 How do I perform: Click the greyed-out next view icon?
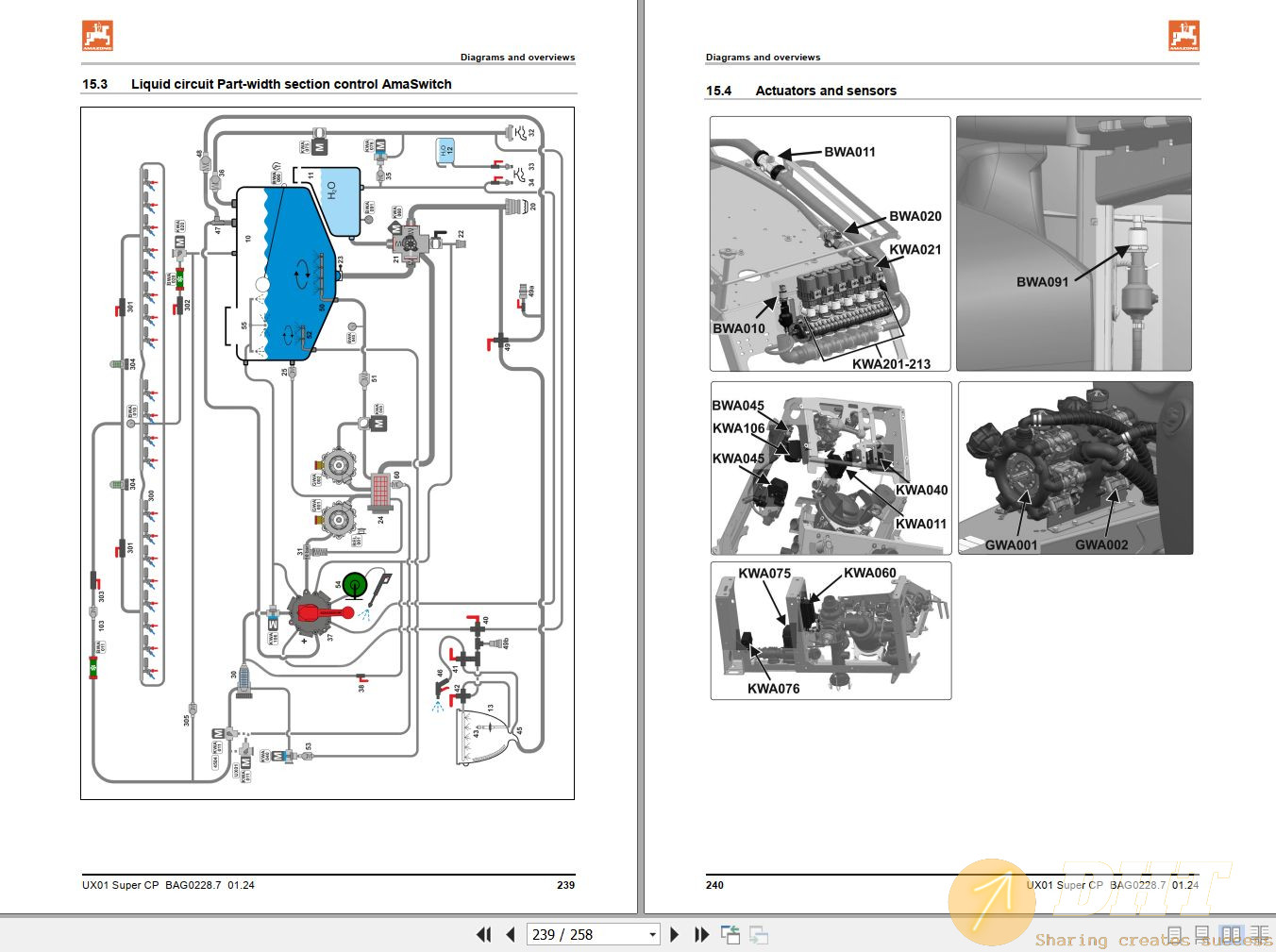click(x=759, y=934)
